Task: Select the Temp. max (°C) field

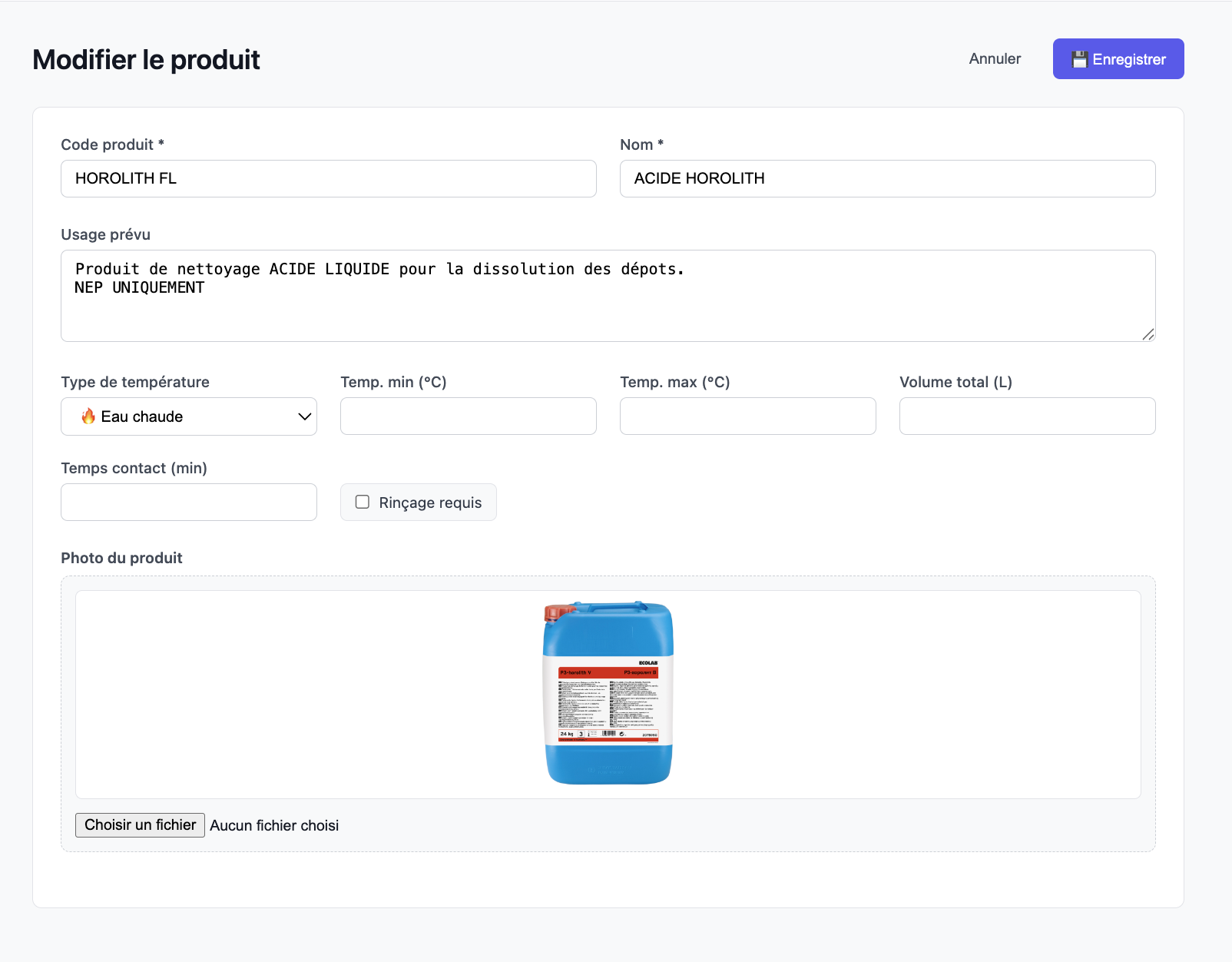Action: click(747, 416)
